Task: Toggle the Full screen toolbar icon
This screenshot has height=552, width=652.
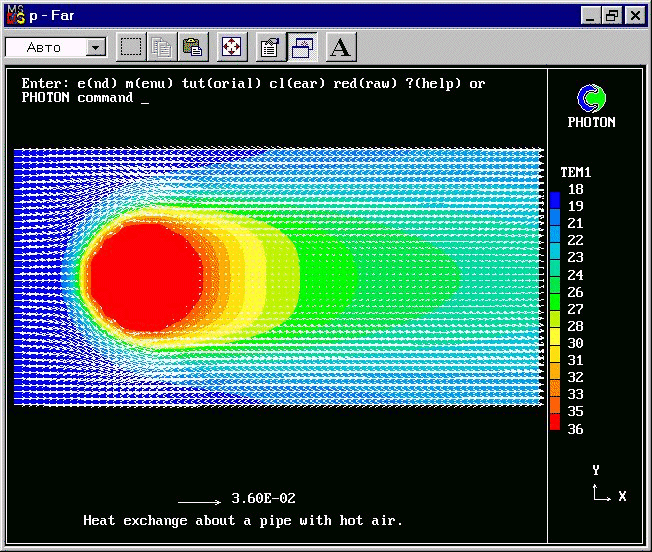Action: 232,47
